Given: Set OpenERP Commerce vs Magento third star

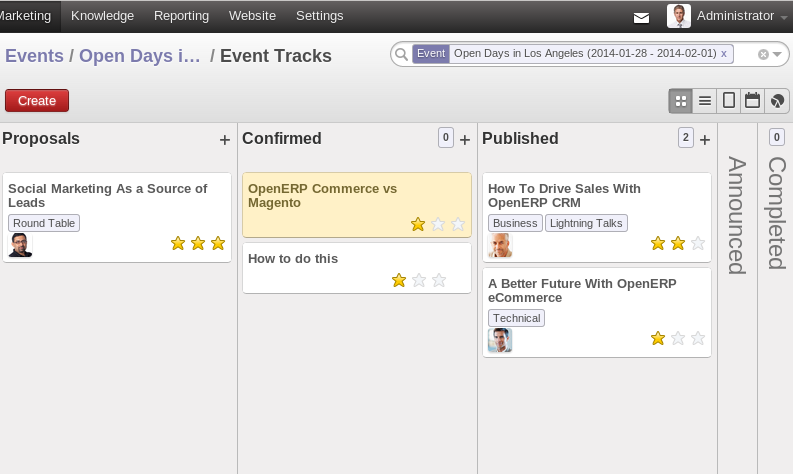Looking at the screenshot, I should [458, 224].
